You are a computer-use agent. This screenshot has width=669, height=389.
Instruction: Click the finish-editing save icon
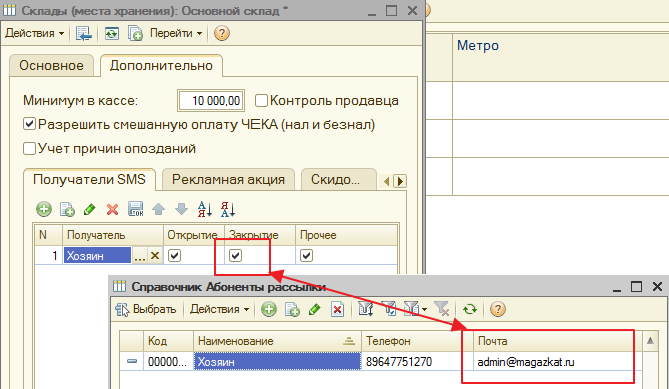coord(136,209)
